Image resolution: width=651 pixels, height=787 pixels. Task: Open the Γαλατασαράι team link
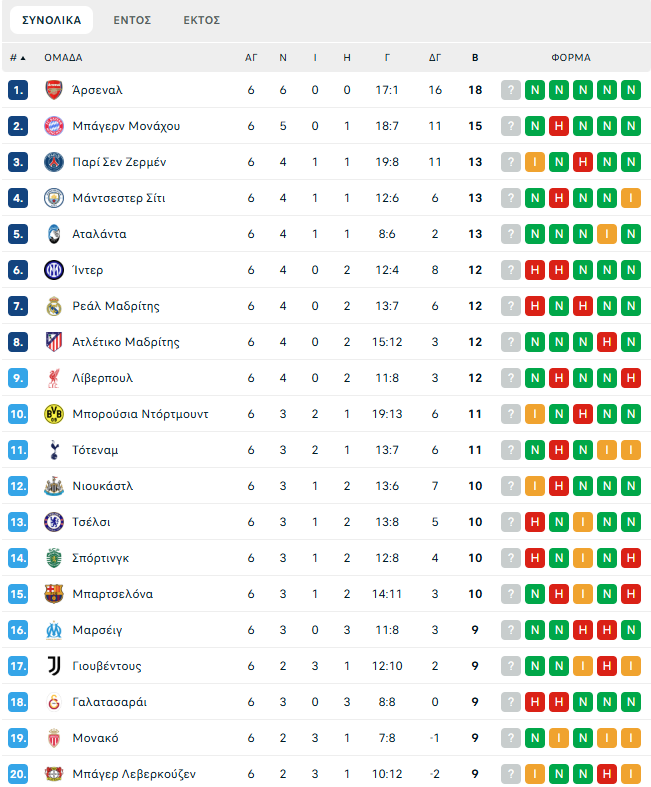tap(109, 702)
